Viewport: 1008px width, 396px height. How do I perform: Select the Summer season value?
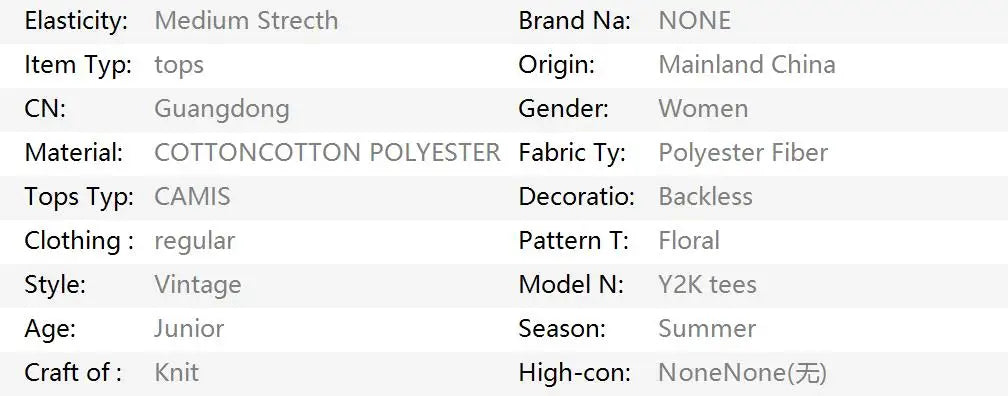tap(707, 328)
